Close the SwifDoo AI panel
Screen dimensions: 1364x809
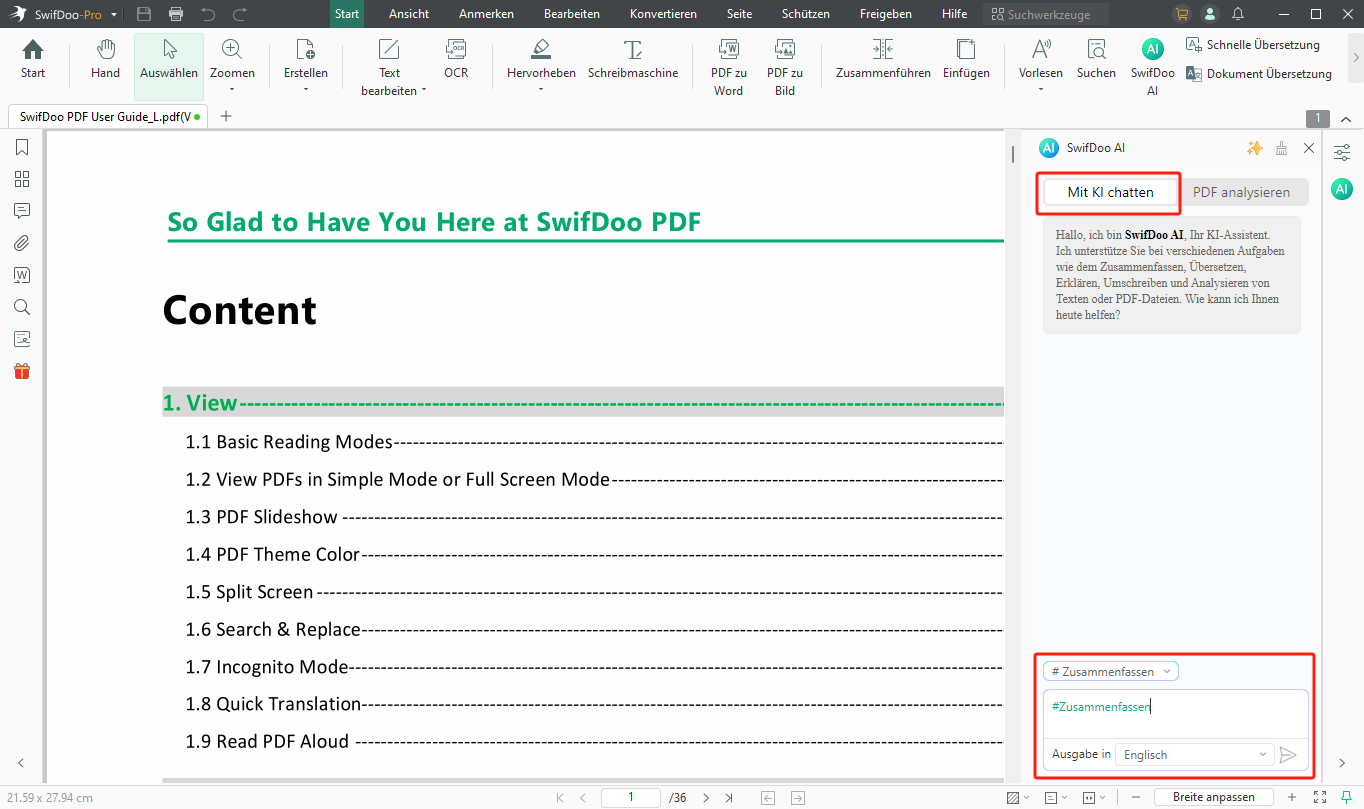click(x=1309, y=148)
